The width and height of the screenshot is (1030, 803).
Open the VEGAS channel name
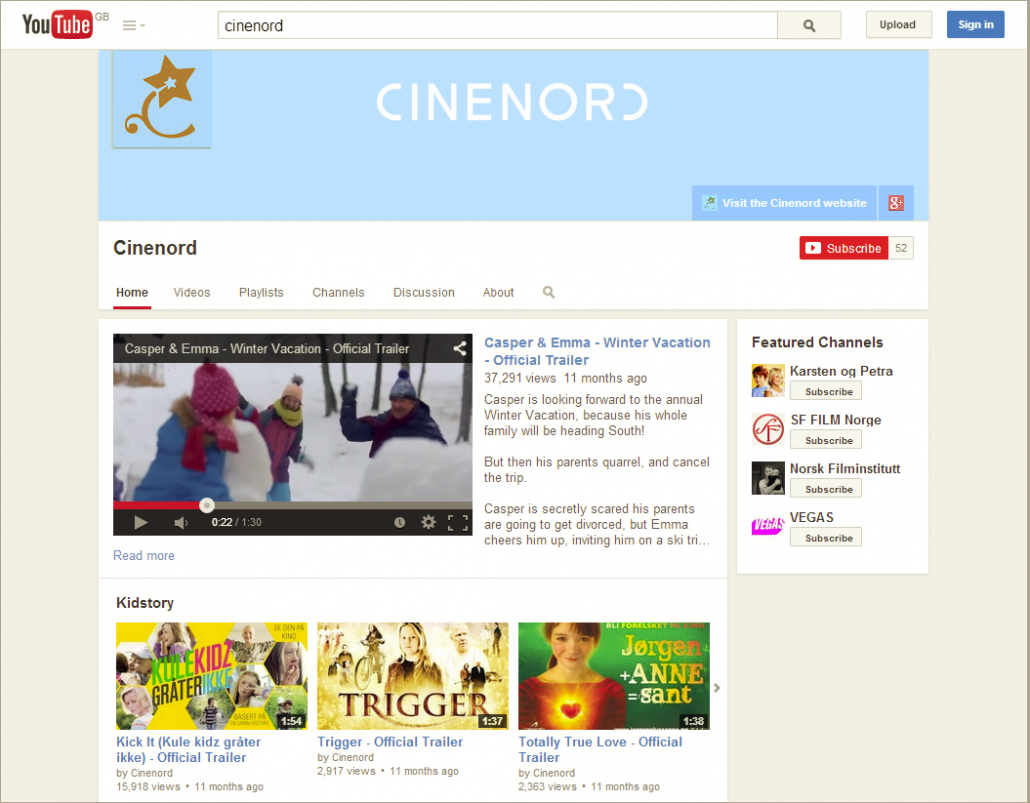click(x=811, y=517)
